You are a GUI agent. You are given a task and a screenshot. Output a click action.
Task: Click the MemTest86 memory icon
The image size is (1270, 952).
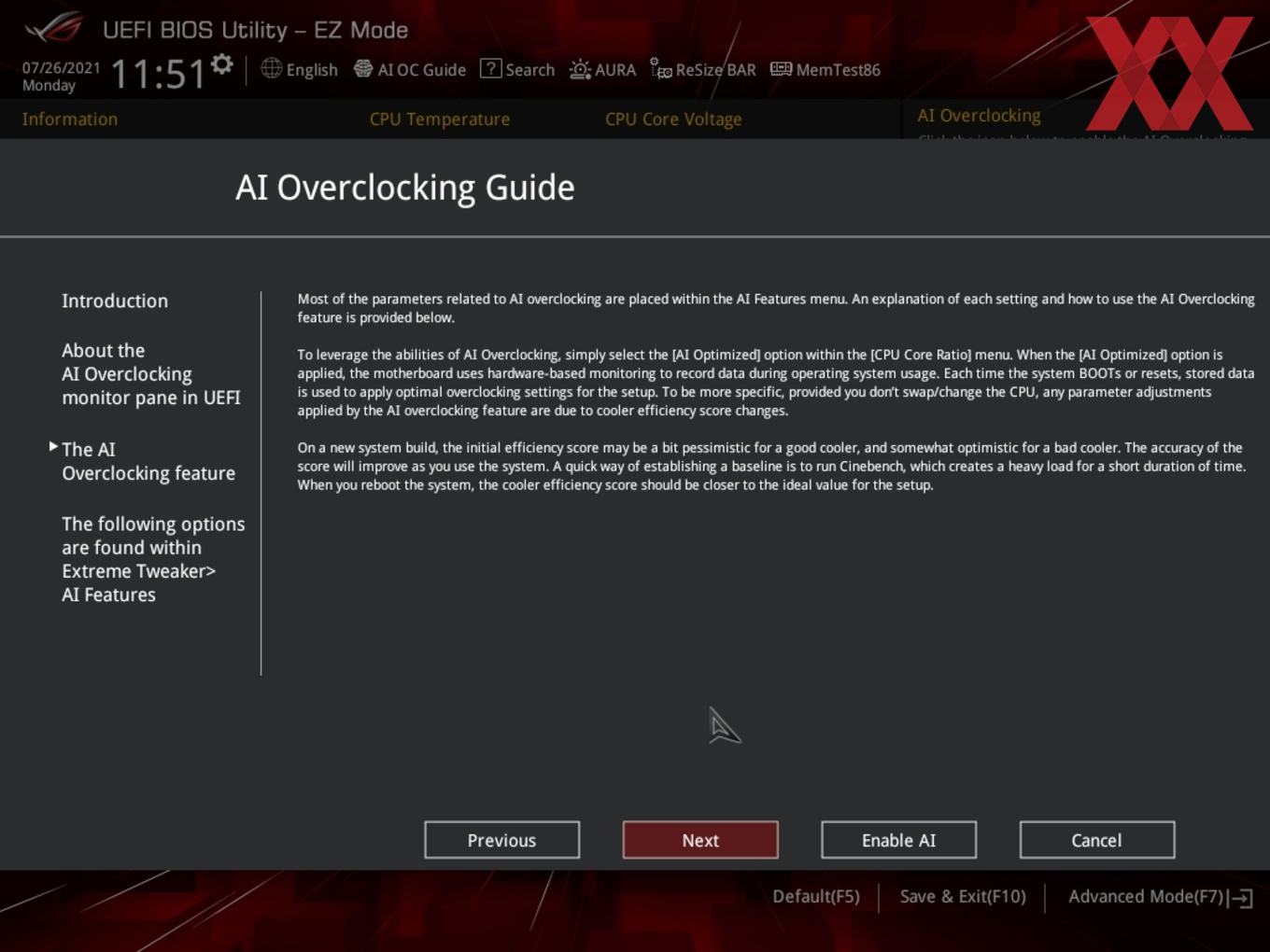[x=781, y=69]
